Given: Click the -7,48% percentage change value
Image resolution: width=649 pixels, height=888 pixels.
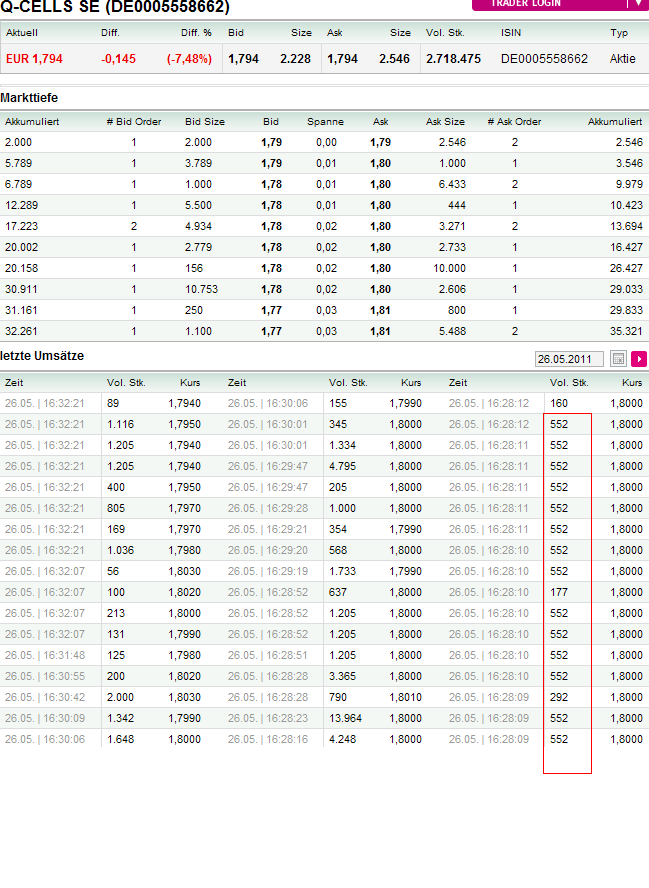Looking at the screenshot, I should [x=189, y=59].
